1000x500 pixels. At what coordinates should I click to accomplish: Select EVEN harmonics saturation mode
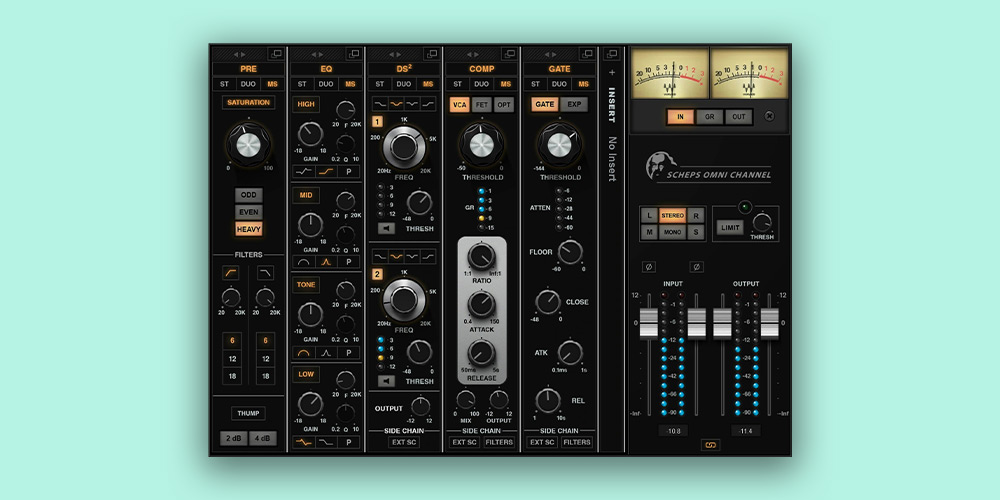(249, 212)
